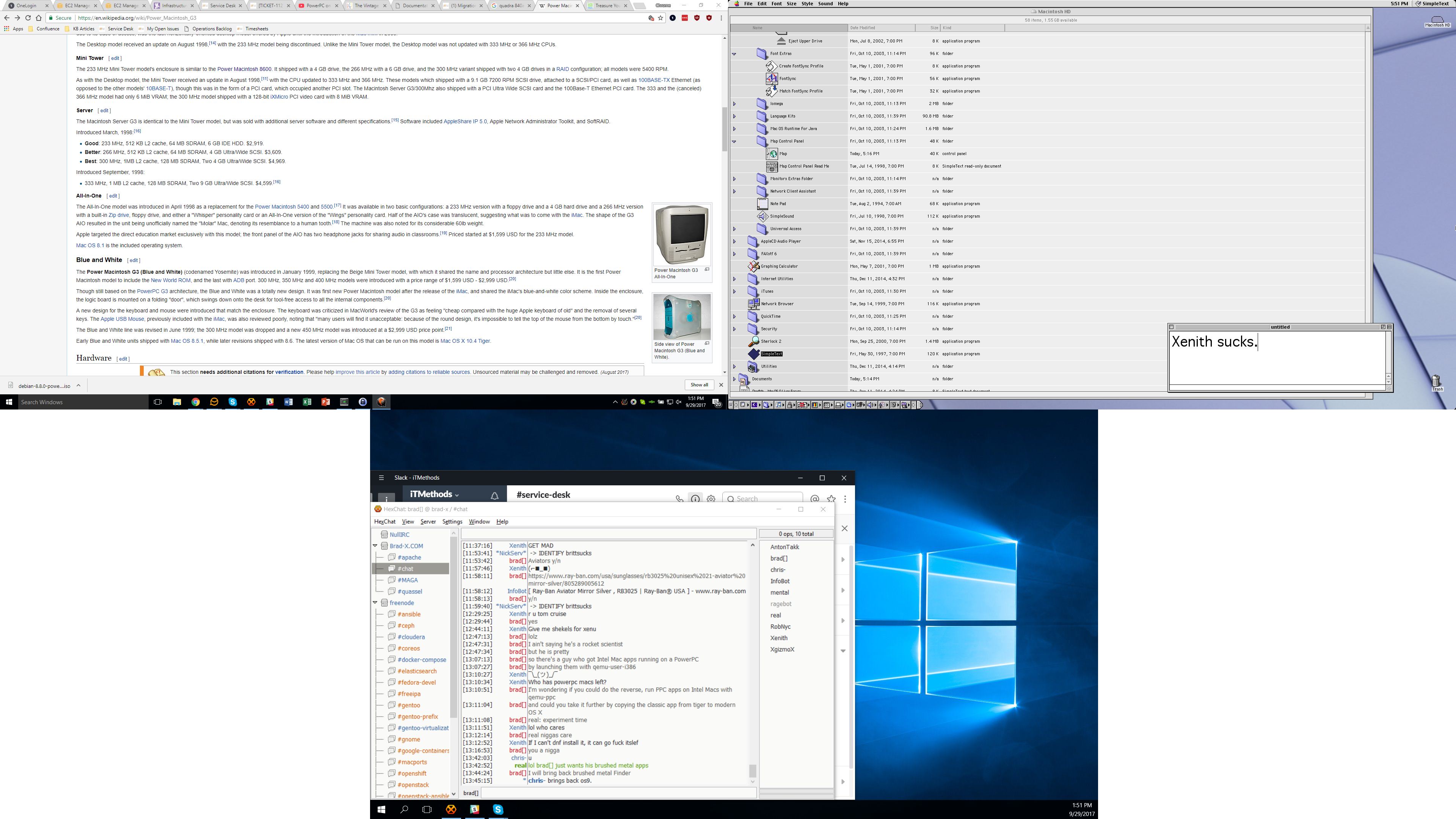Open the Mac Style menu
1456x819 pixels.
click(x=807, y=3)
